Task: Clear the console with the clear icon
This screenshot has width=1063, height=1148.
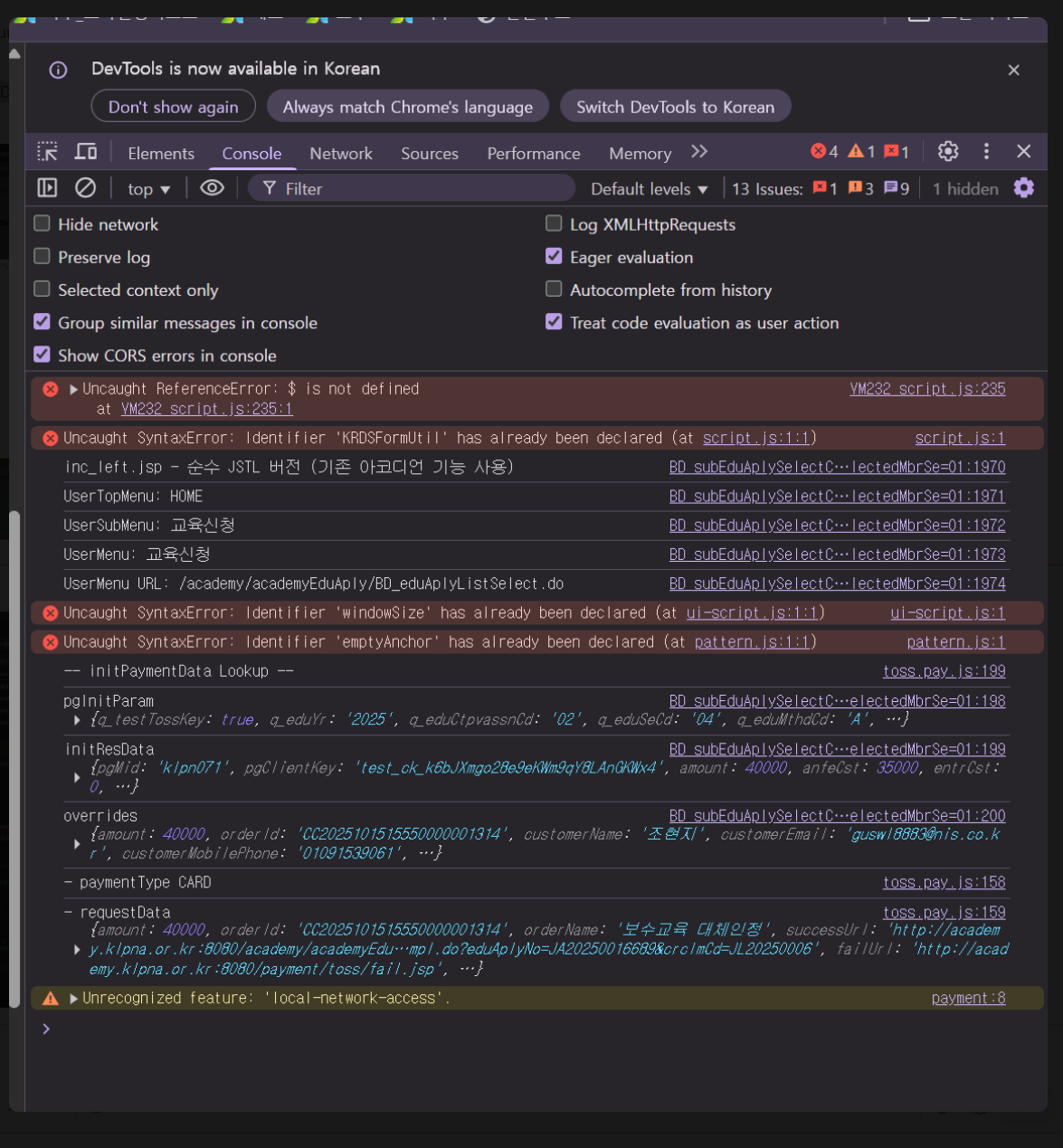Action: pos(85,188)
